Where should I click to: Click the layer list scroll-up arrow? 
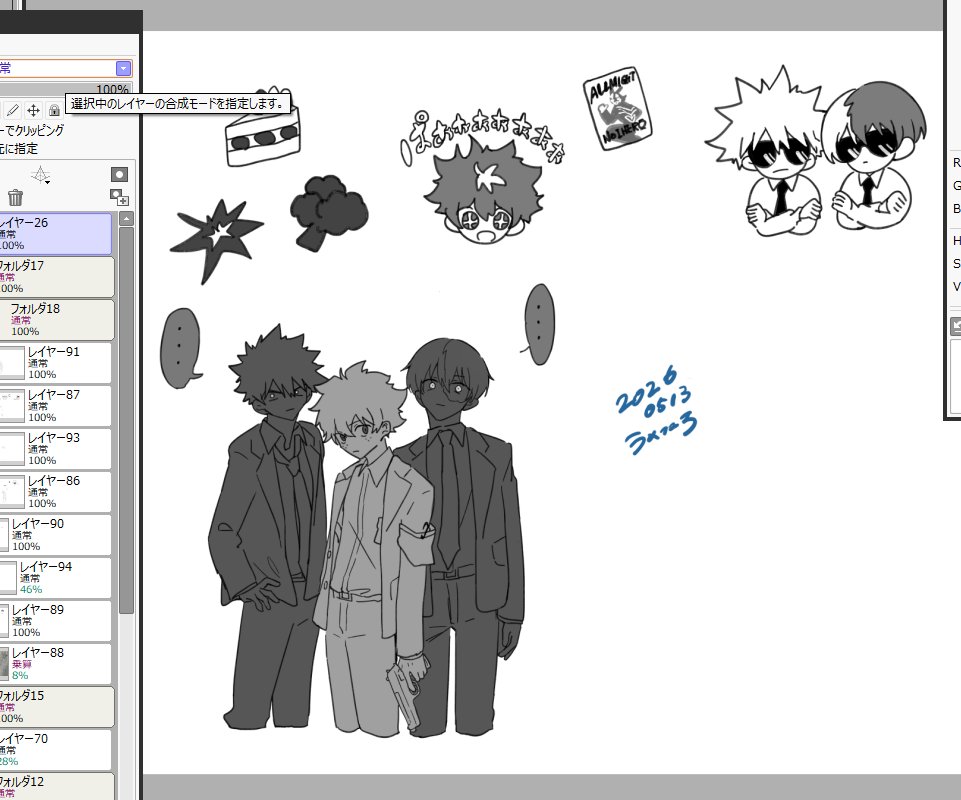[x=126, y=218]
